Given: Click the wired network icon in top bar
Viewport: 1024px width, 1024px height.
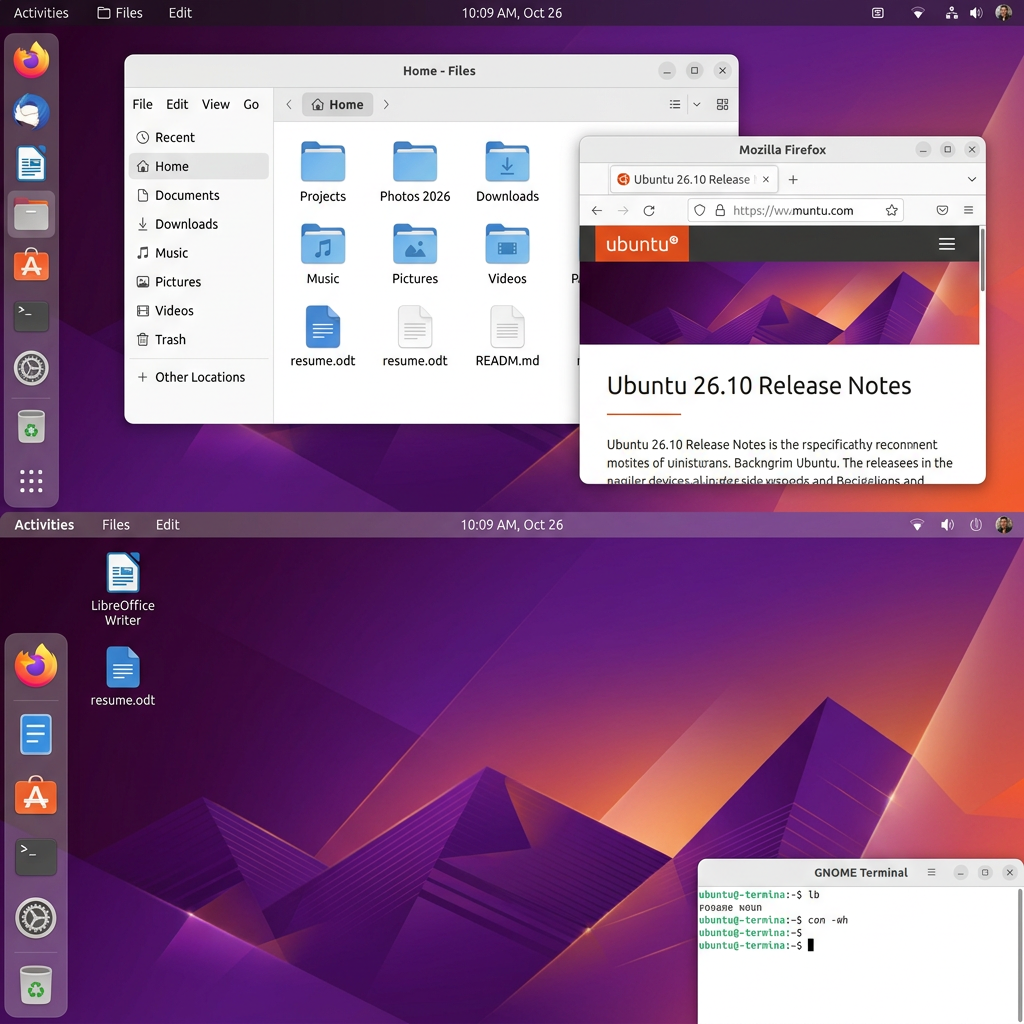Looking at the screenshot, I should point(952,12).
